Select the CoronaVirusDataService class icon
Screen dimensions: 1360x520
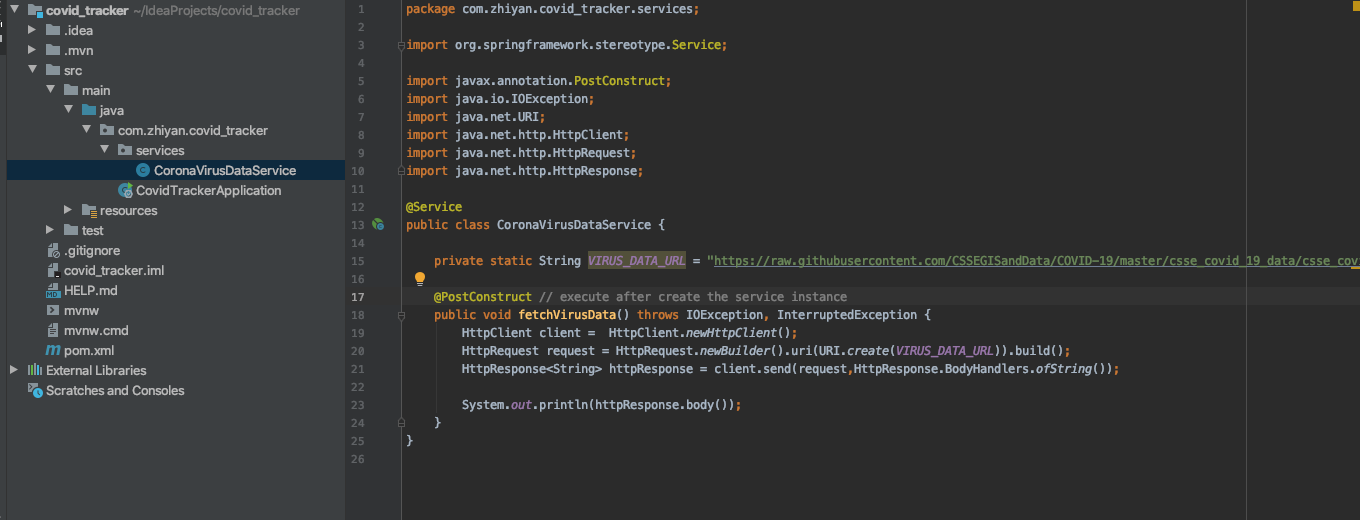(x=143, y=171)
